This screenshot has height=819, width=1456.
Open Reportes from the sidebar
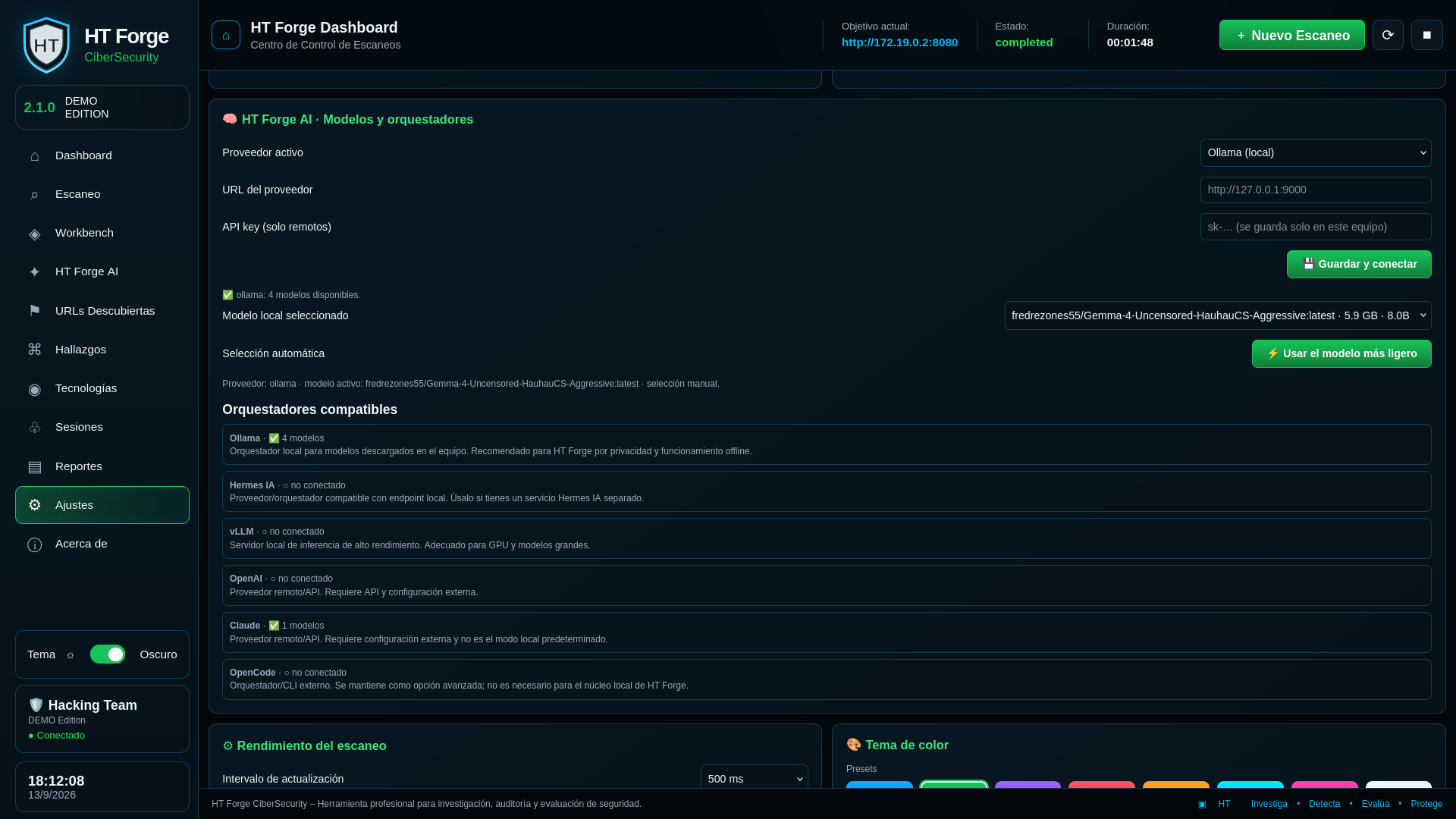click(102, 466)
